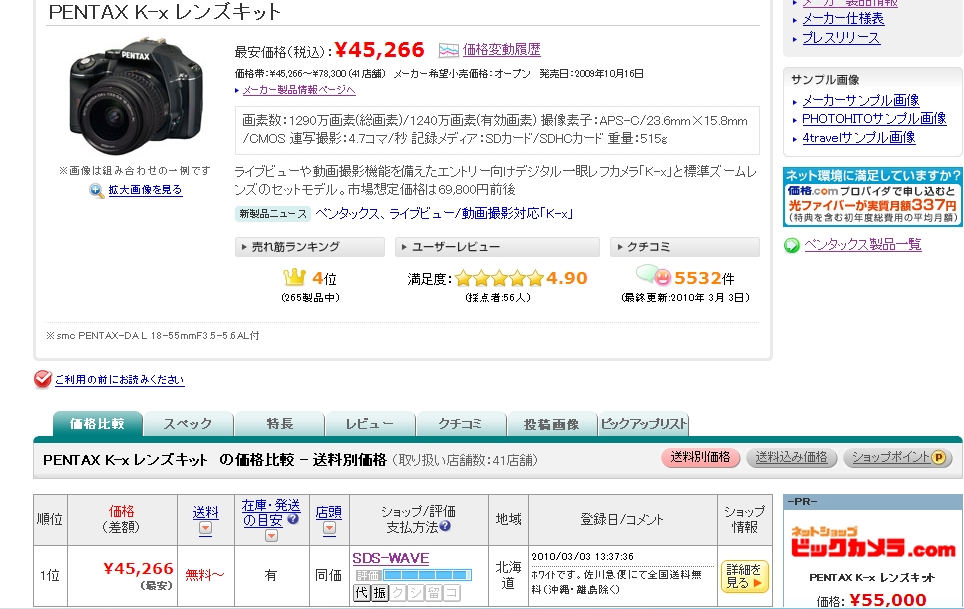Switch to 送料込み価格 price view

point(791,458)
